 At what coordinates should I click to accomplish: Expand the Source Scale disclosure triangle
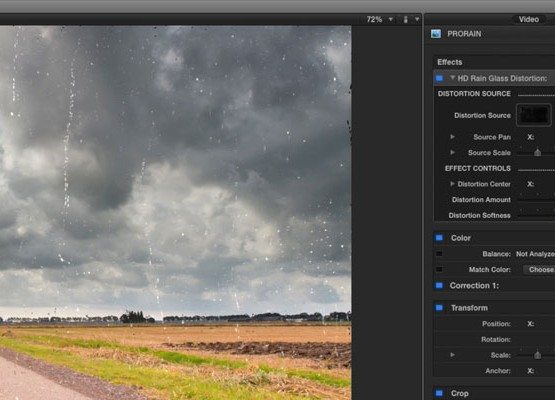coord(452,152)
